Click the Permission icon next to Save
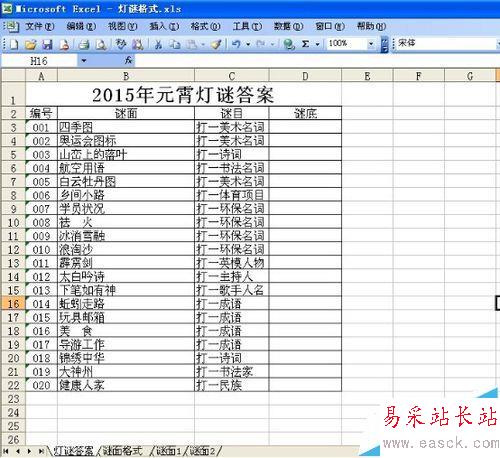The width and height of the screenshot is (500, 458). pos(64,44)
